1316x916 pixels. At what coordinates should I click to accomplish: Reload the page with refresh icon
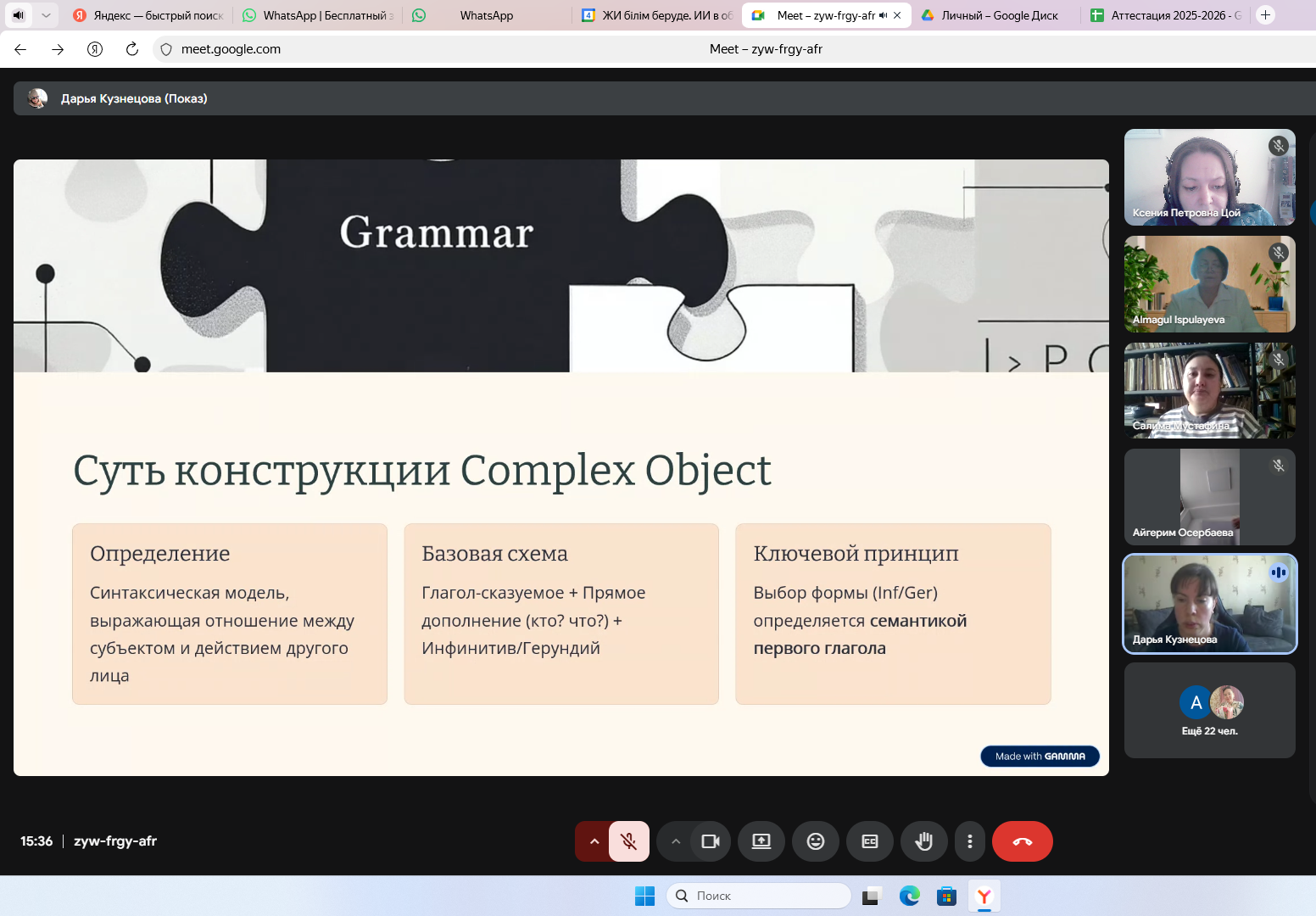pos(132,49)
